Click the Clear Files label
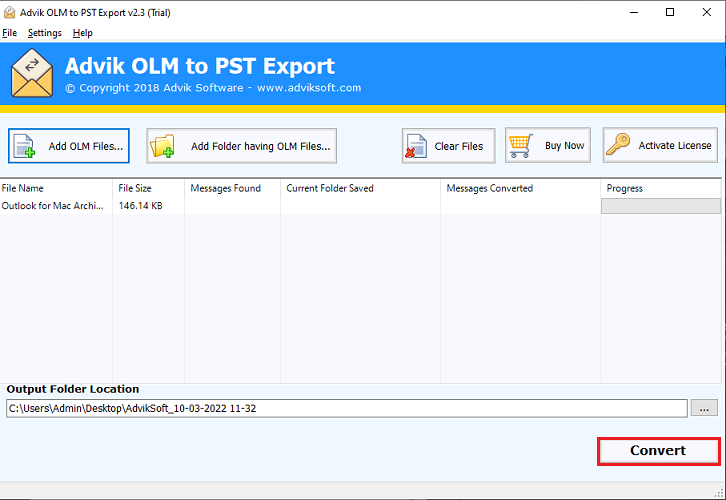Screen dimensions: 726x500 pyautogui.click(x=458, y=146)
